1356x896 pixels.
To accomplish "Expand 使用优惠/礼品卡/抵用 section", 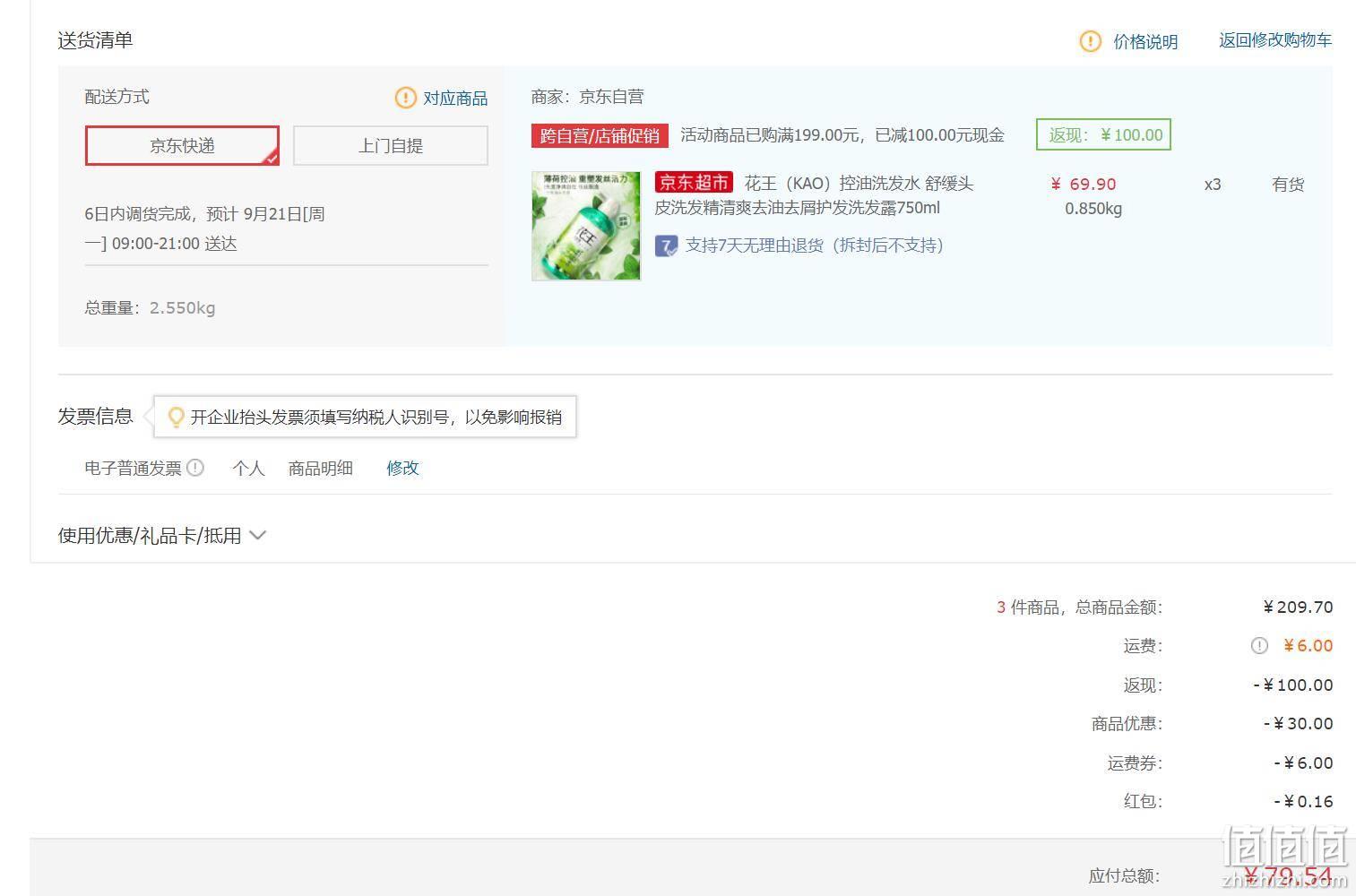I will coord(162,535).
